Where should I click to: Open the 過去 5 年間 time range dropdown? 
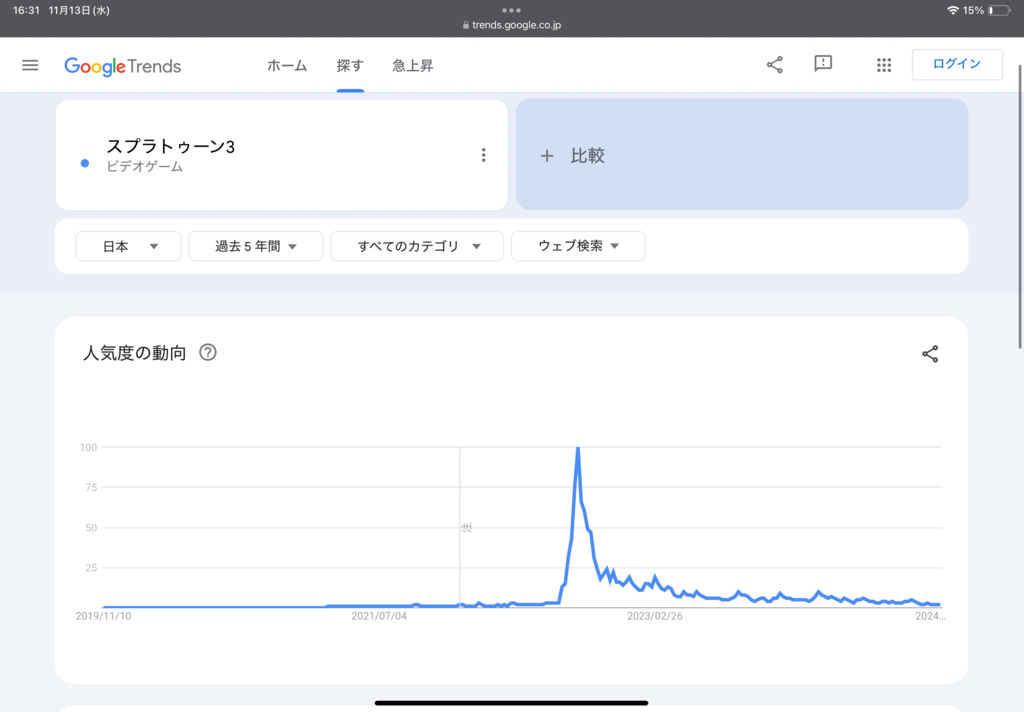(256, 246)
